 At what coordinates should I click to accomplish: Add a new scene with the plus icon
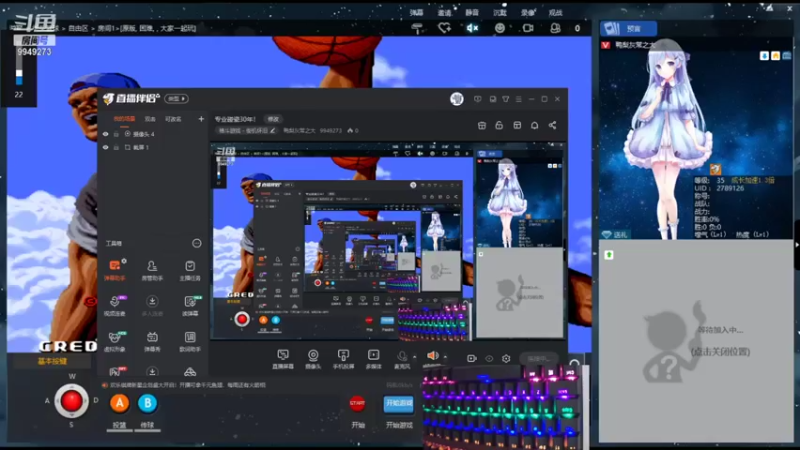tap(201, 119)
